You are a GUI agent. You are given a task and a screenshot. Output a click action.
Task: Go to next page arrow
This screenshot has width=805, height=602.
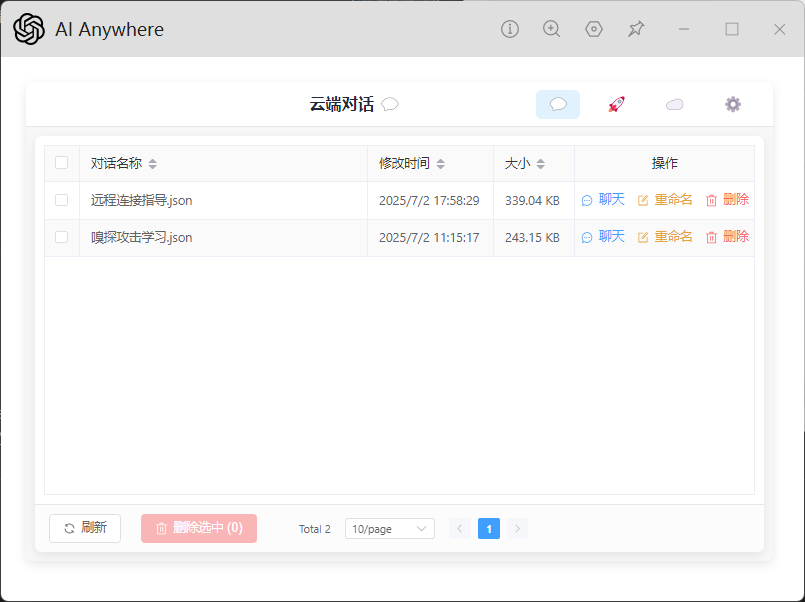pyautogui.click(x=518, y=529)
